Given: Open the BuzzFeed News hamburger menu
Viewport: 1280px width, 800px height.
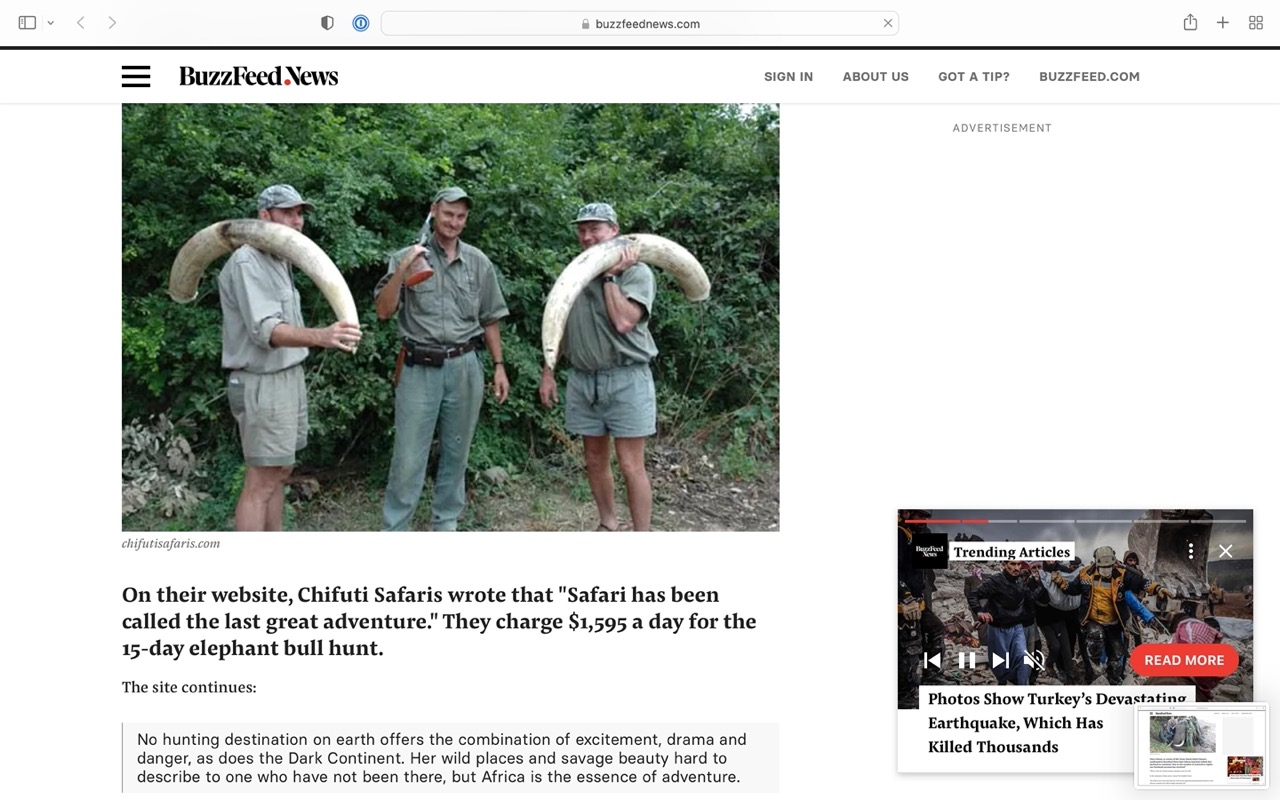Looking at the screenshot, I should pos(136,76).
